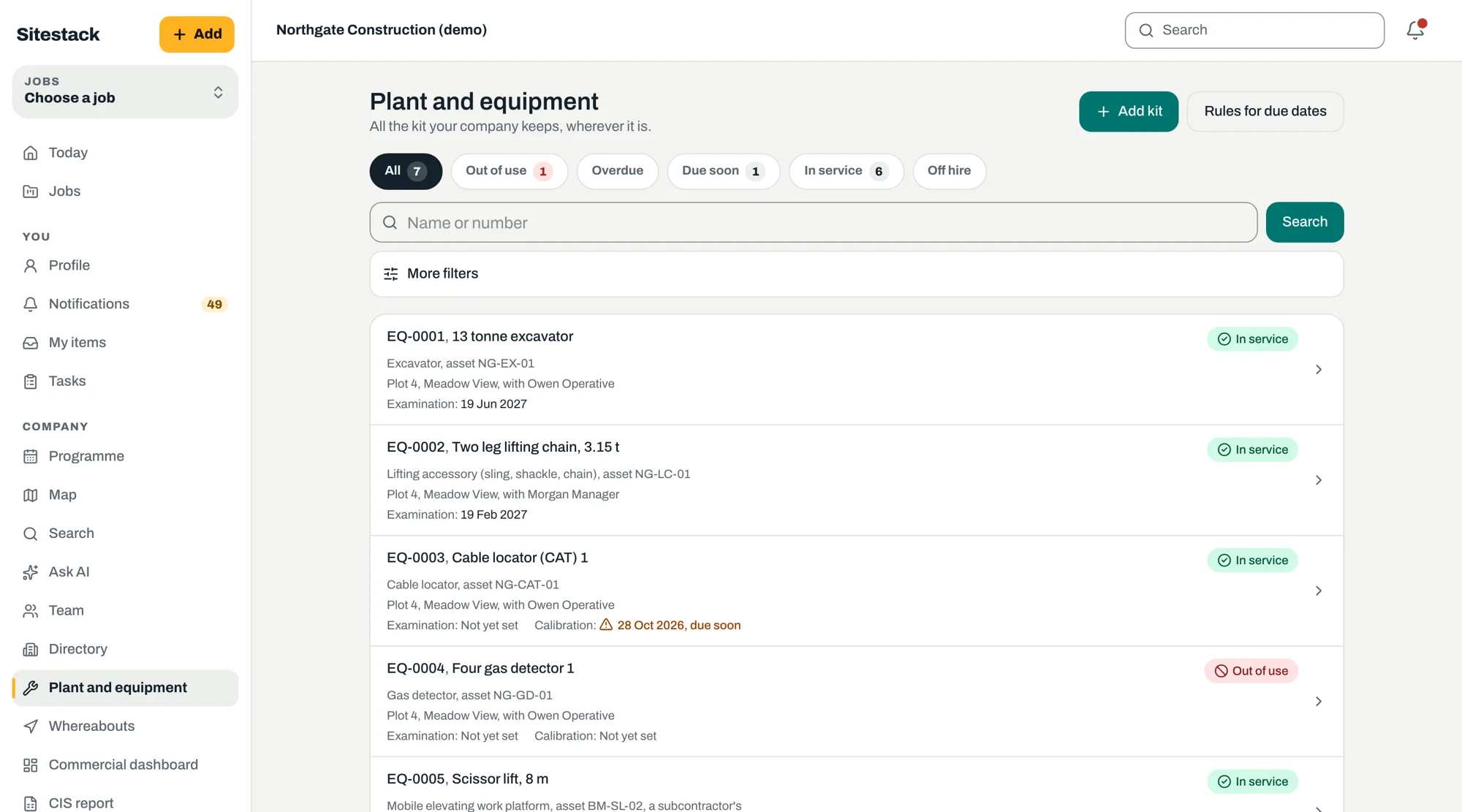Viewport: 1462px width, 812px height.
Task: Open the Choose a job selector
Action: 125,91
